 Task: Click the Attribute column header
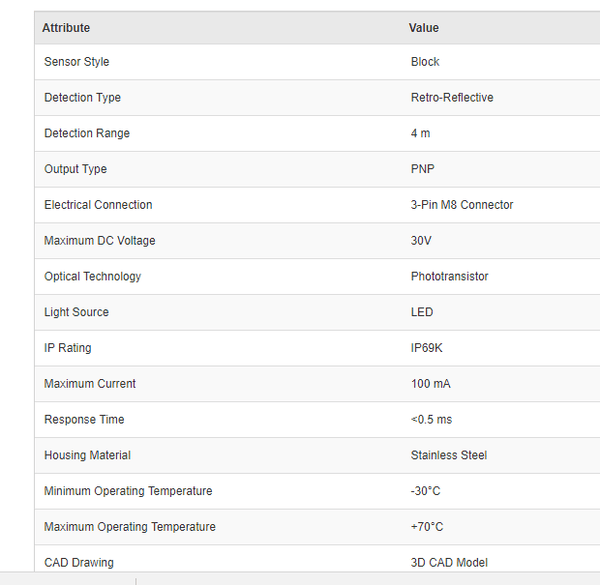[x=66, y=28]
